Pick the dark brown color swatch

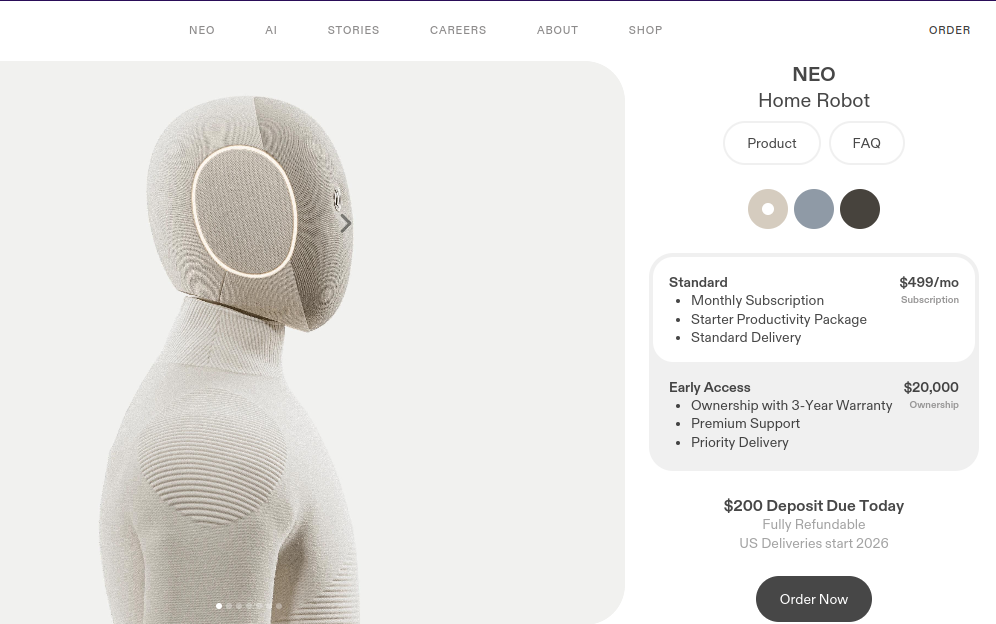(x=860, y=209)
